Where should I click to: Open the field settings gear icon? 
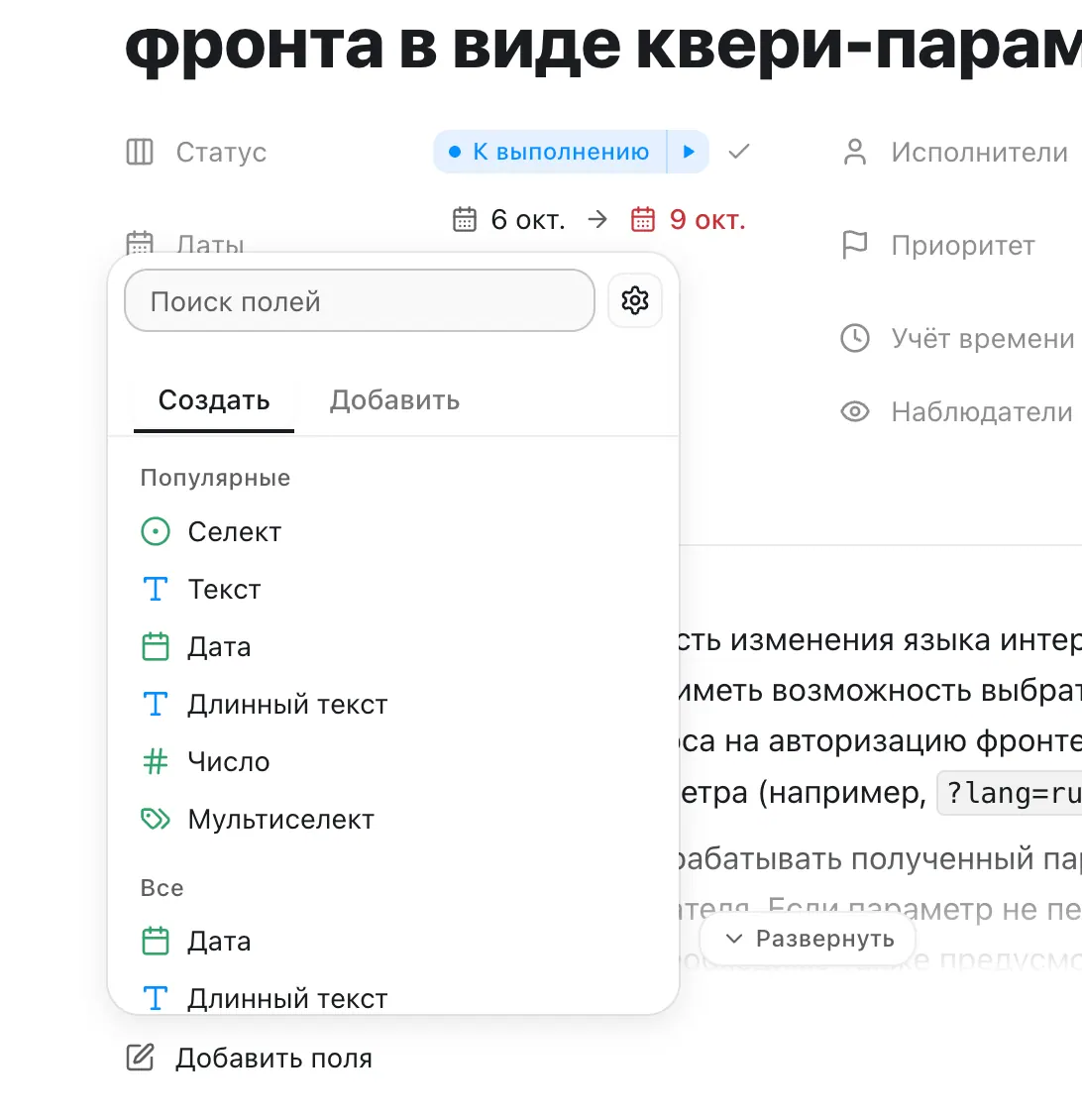[635, 300]
